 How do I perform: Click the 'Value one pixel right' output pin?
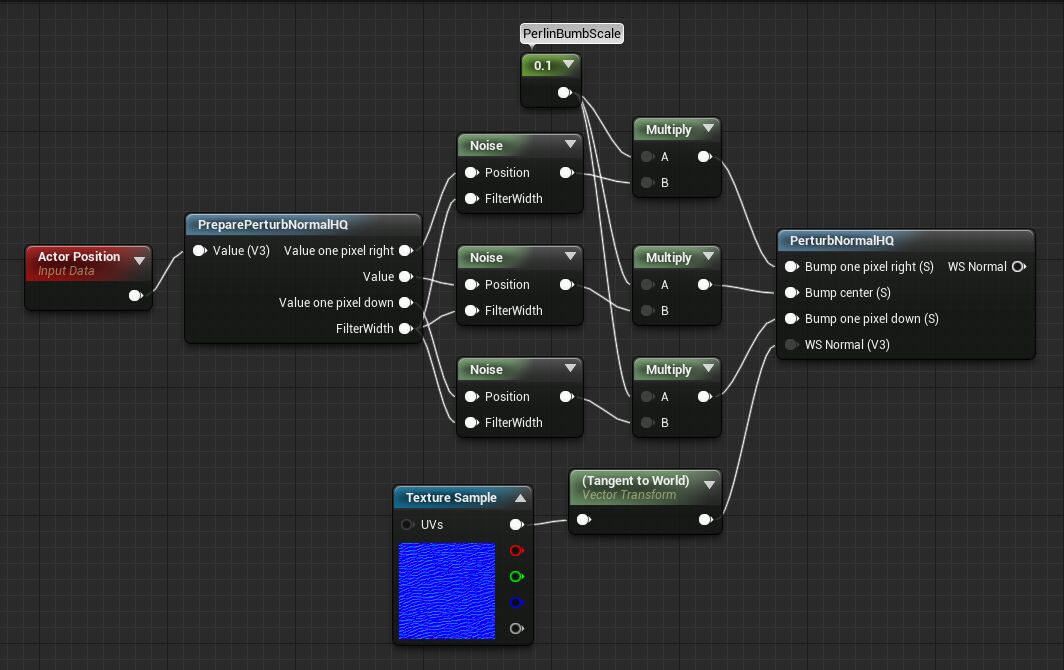405,251
